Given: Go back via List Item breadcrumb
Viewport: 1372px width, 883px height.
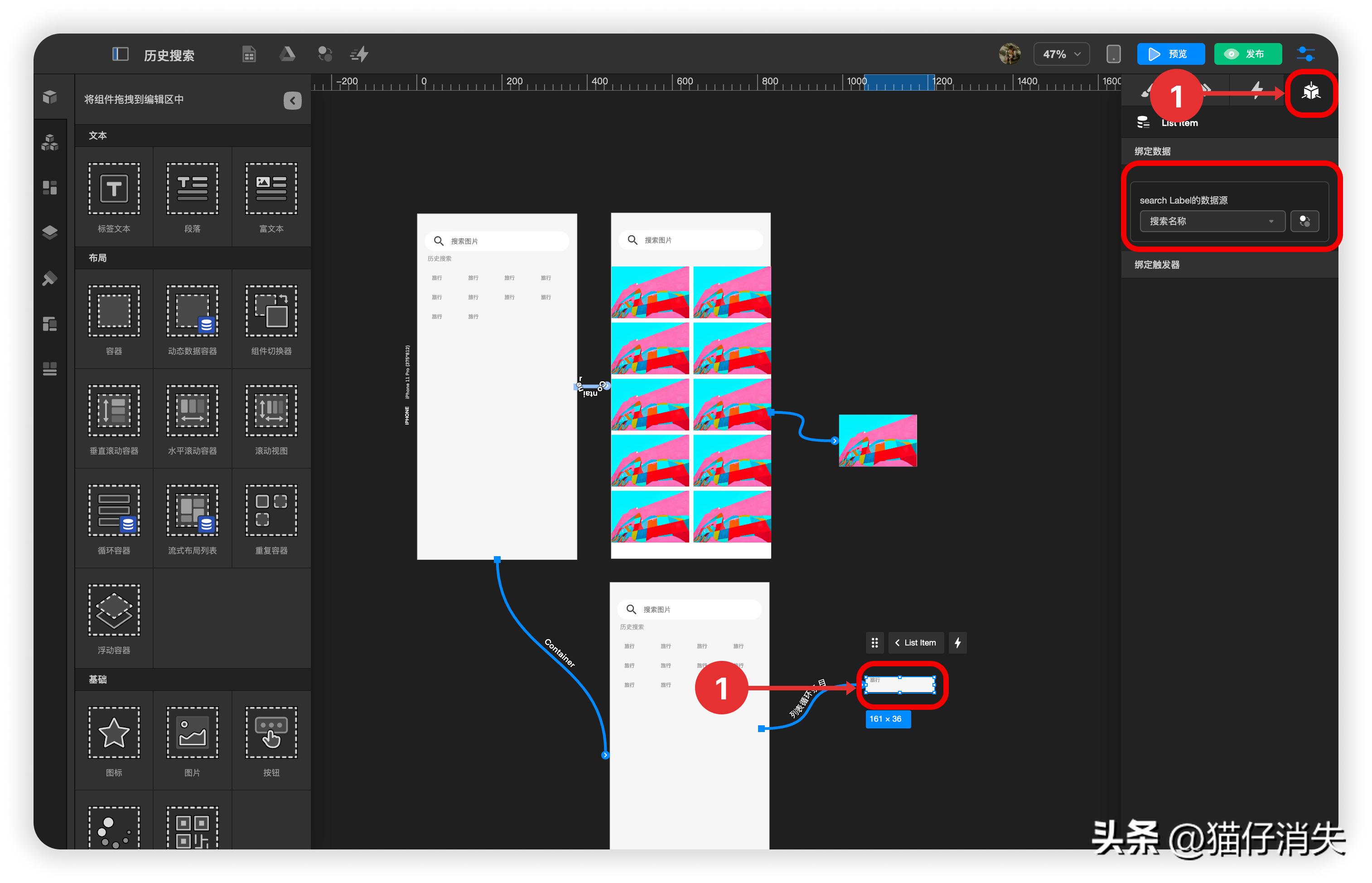Looking at the screenshot, I should pyautogui.click(x=915, y=643).
